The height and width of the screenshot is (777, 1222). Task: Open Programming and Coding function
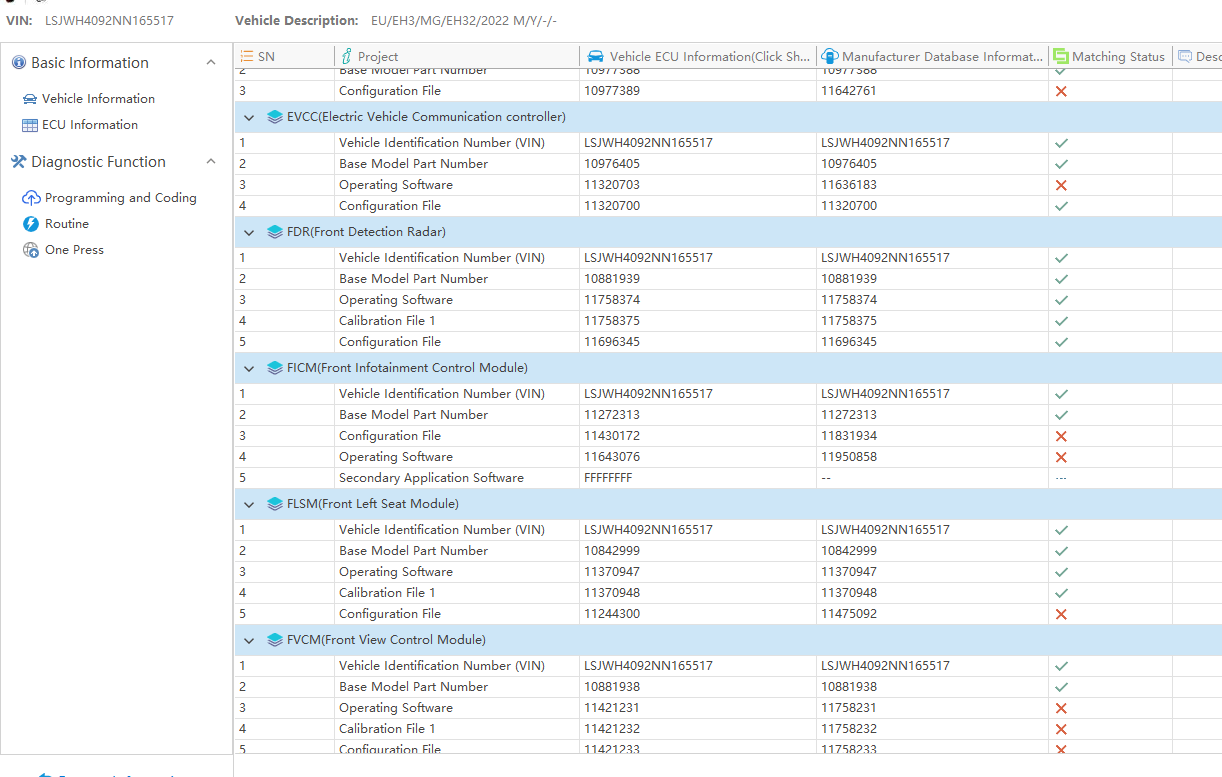(x=120, y=198)
